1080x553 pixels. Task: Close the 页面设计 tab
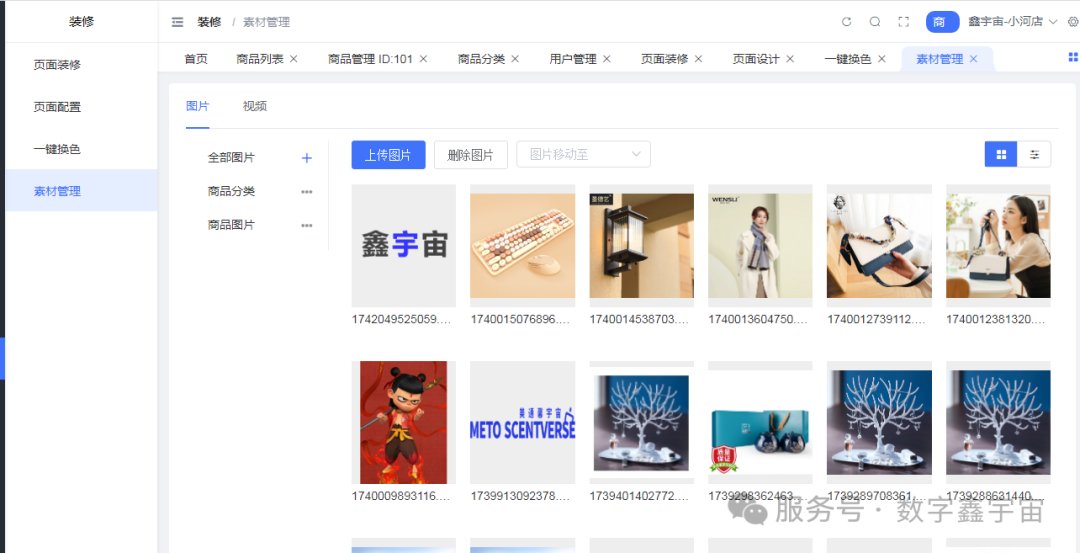point(790,59)
